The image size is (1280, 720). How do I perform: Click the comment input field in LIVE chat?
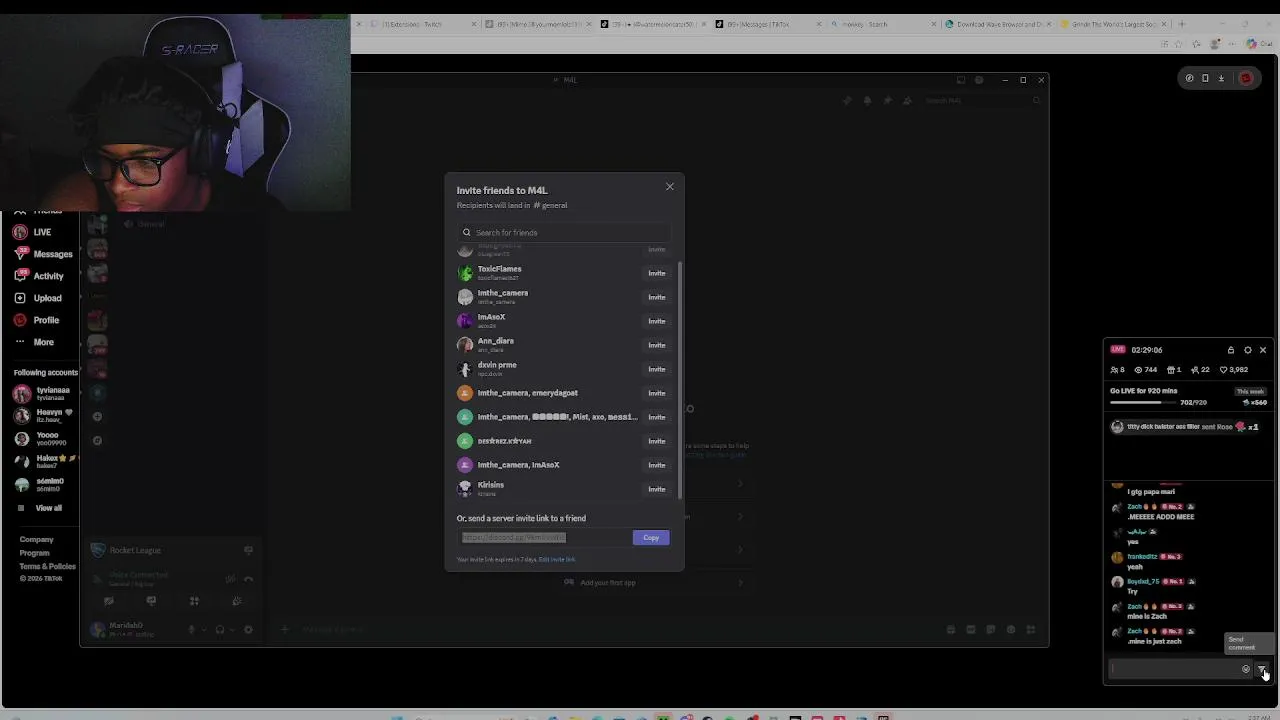click(1174, 669)
